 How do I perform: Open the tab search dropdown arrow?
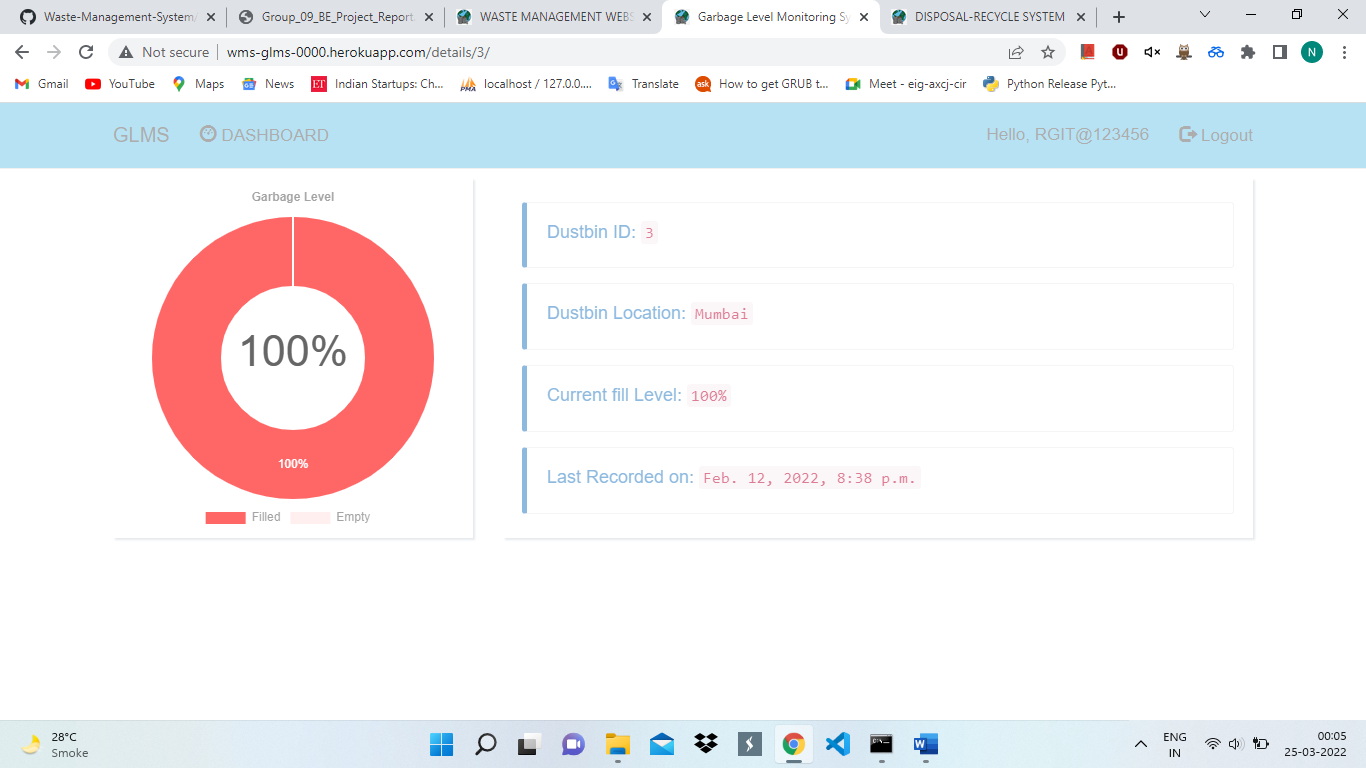(x=1204, y=15)
